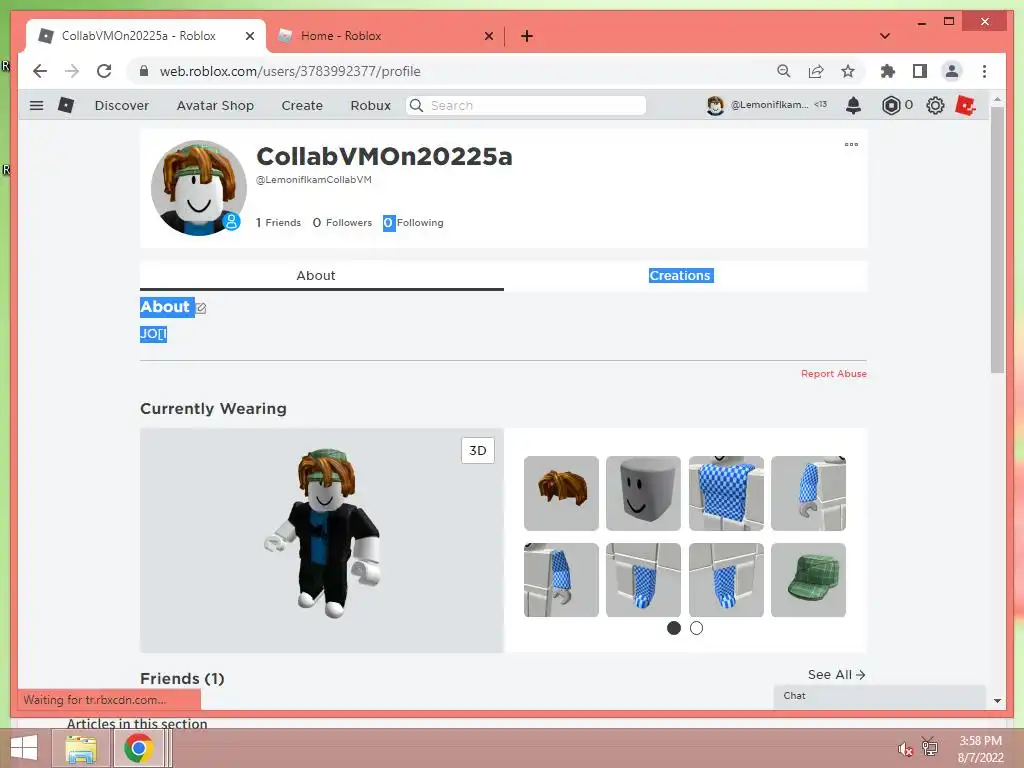Screen dimensions: 1024x768
Task: Open the 1 Friends link
Action: click(278, 223)
